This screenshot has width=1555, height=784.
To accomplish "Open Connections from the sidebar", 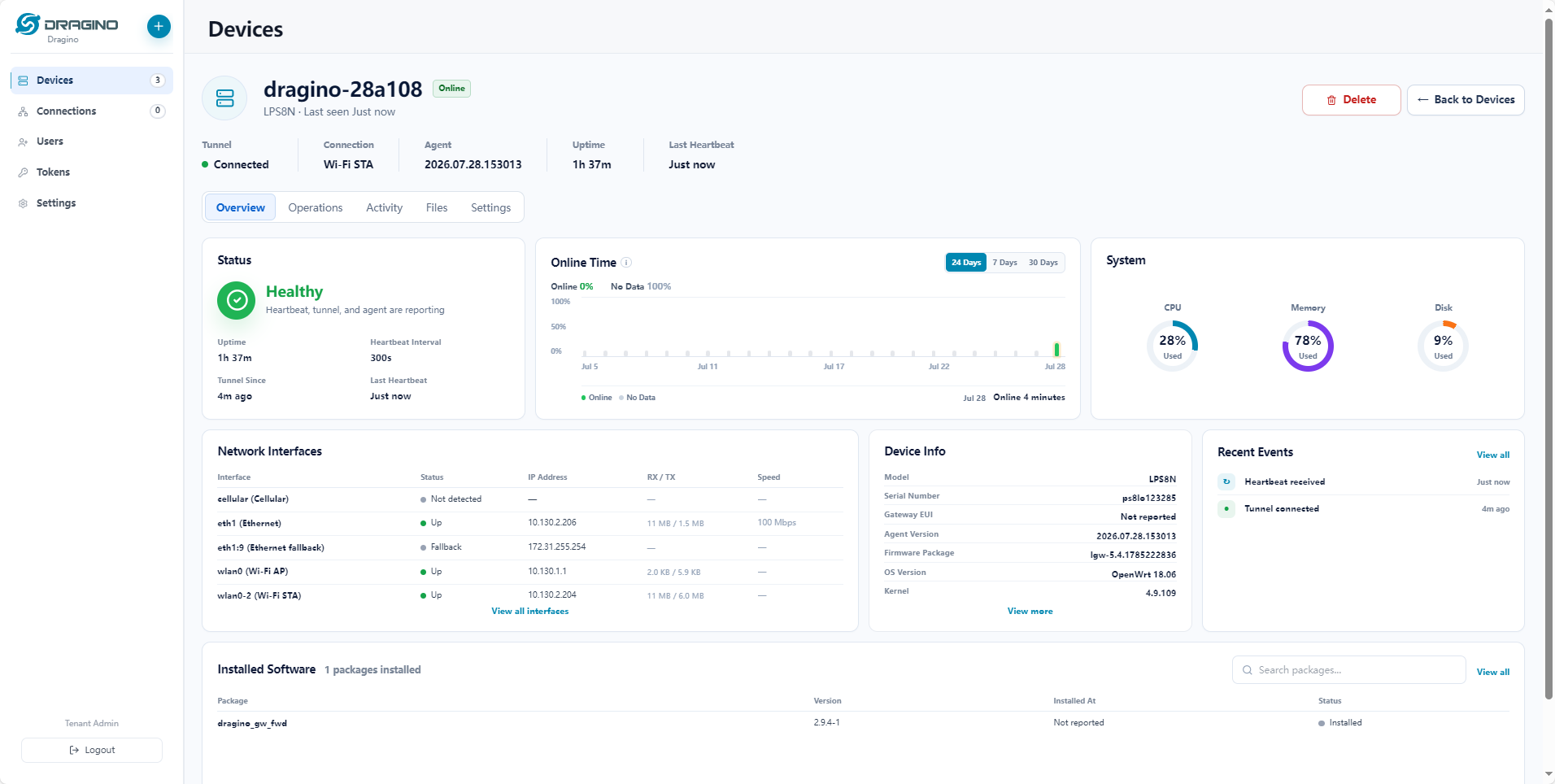I will click(x=91, y=111).
